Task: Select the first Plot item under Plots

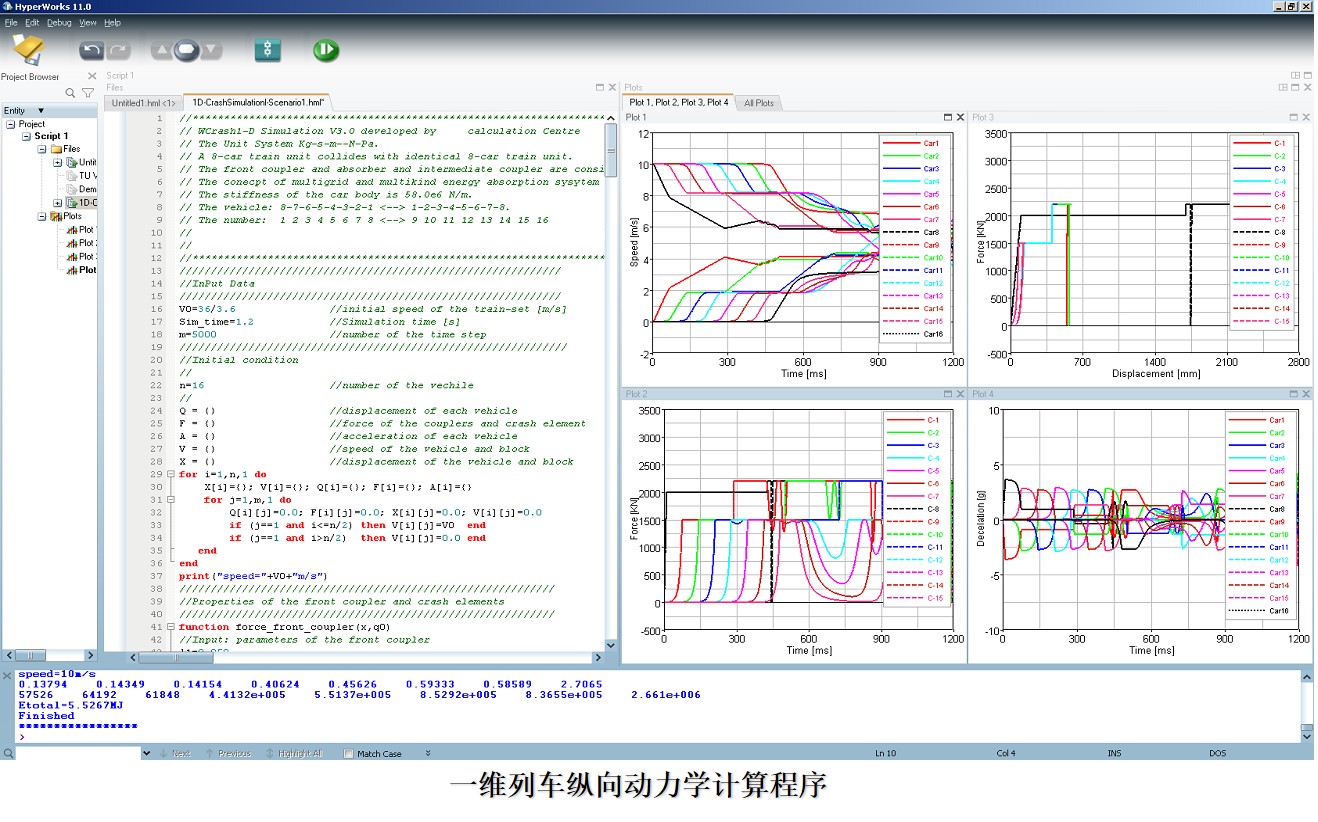Action: point(81,230)
